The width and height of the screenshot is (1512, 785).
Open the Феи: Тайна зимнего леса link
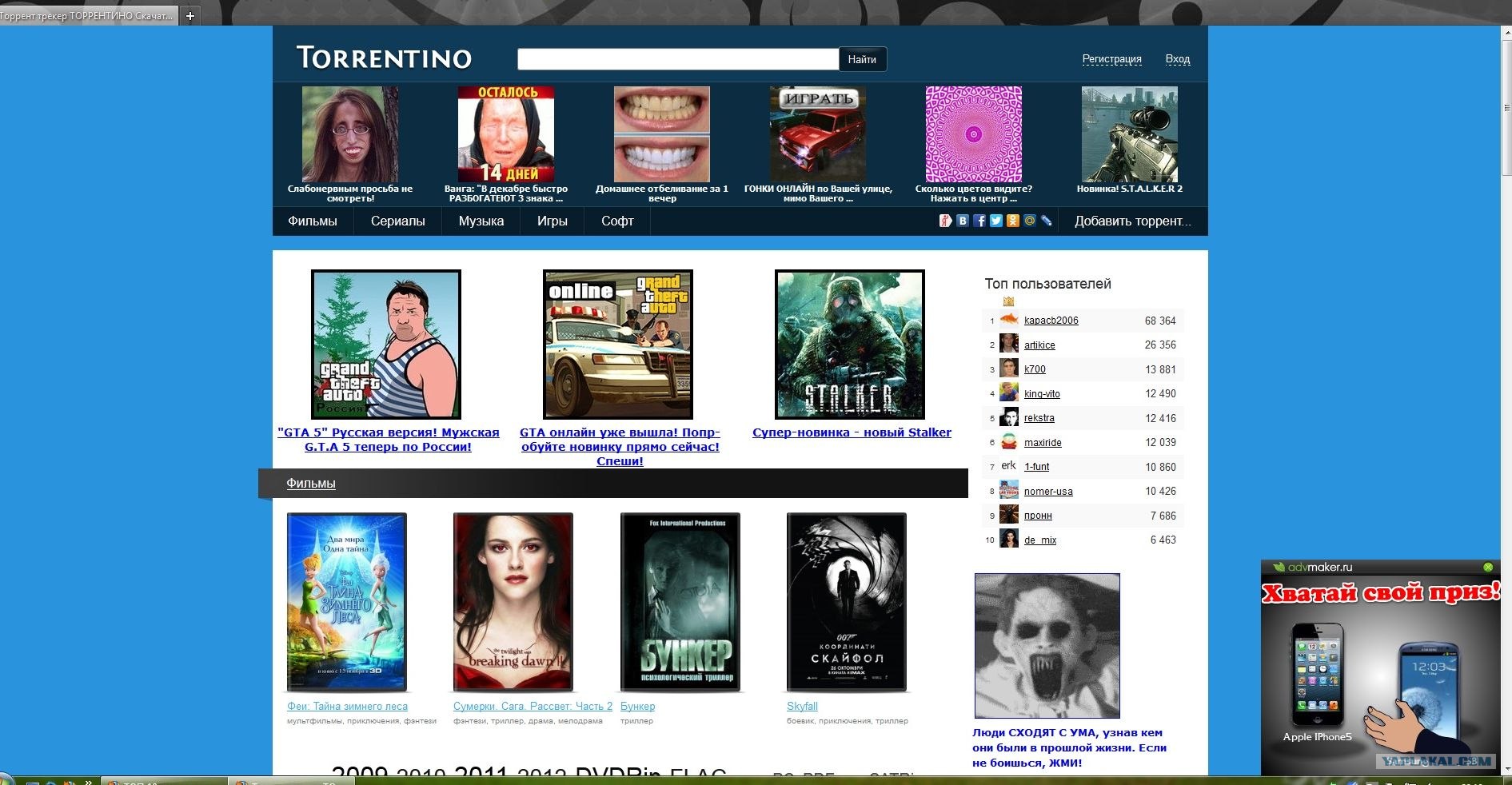347,707
